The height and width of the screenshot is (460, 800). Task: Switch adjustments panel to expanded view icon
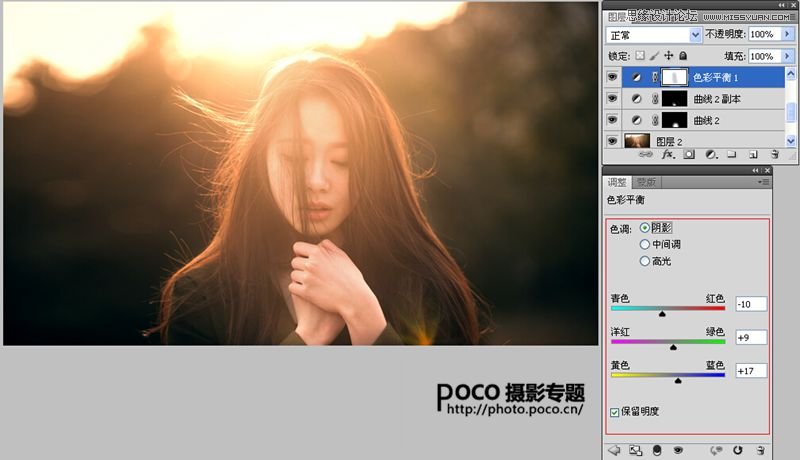[x=635, y=450]
